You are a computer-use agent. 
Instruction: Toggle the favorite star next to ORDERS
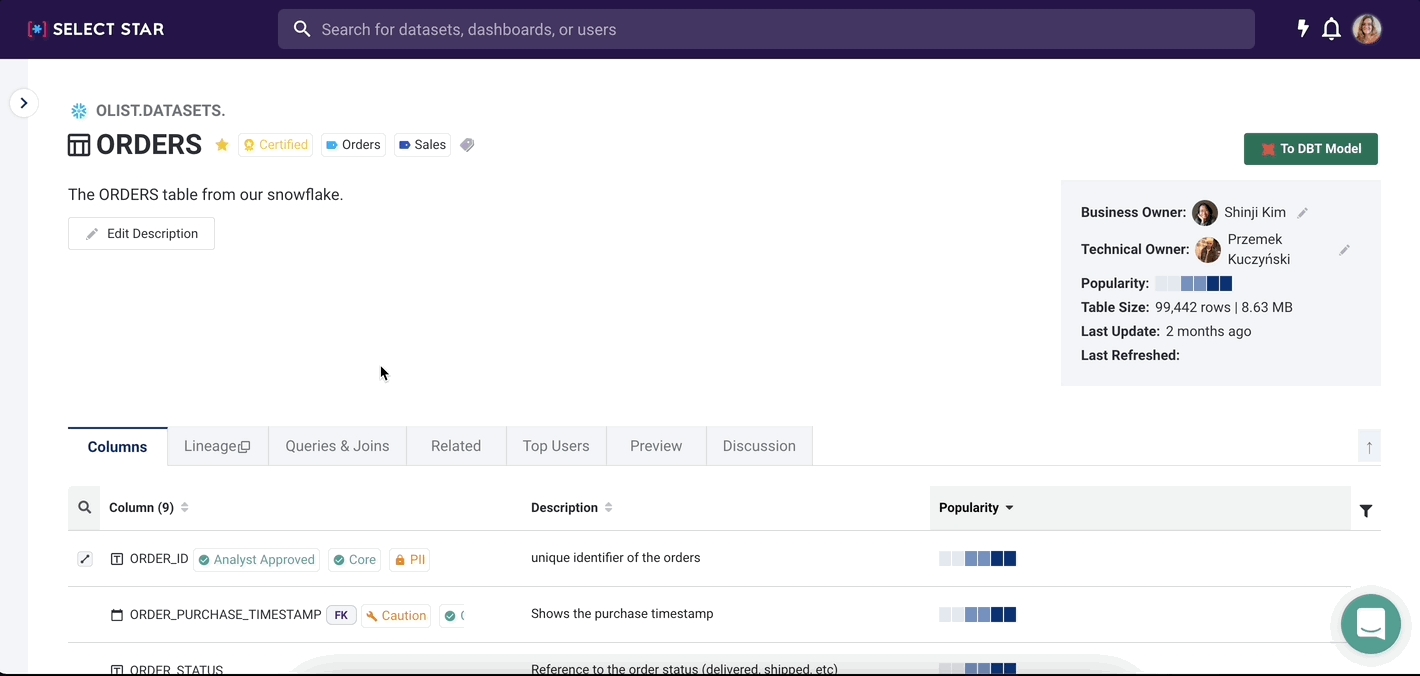[x=222, y=145]
